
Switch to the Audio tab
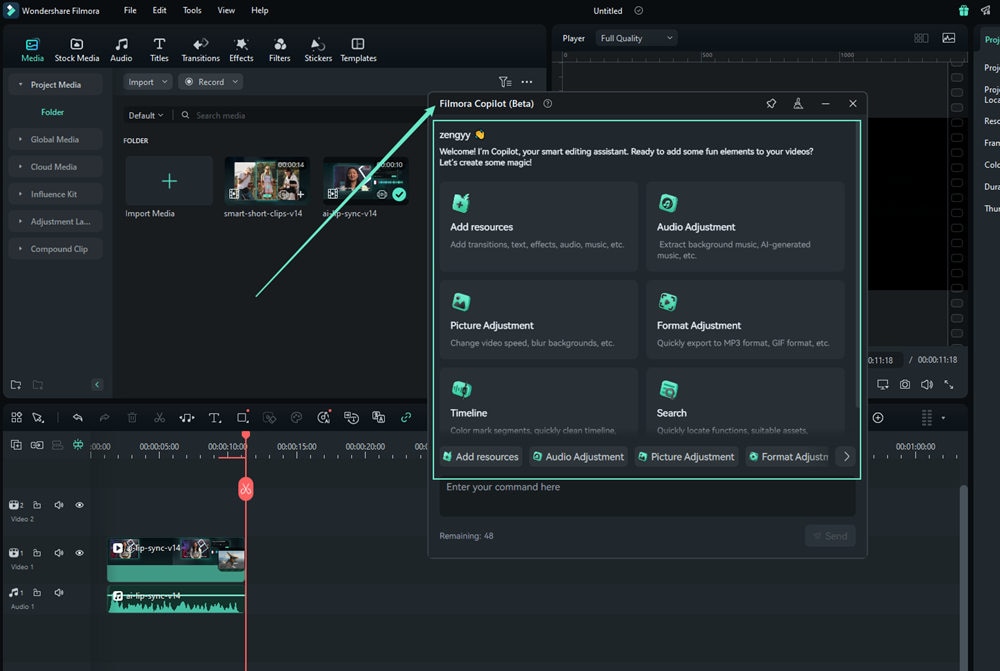coord(121,50)
